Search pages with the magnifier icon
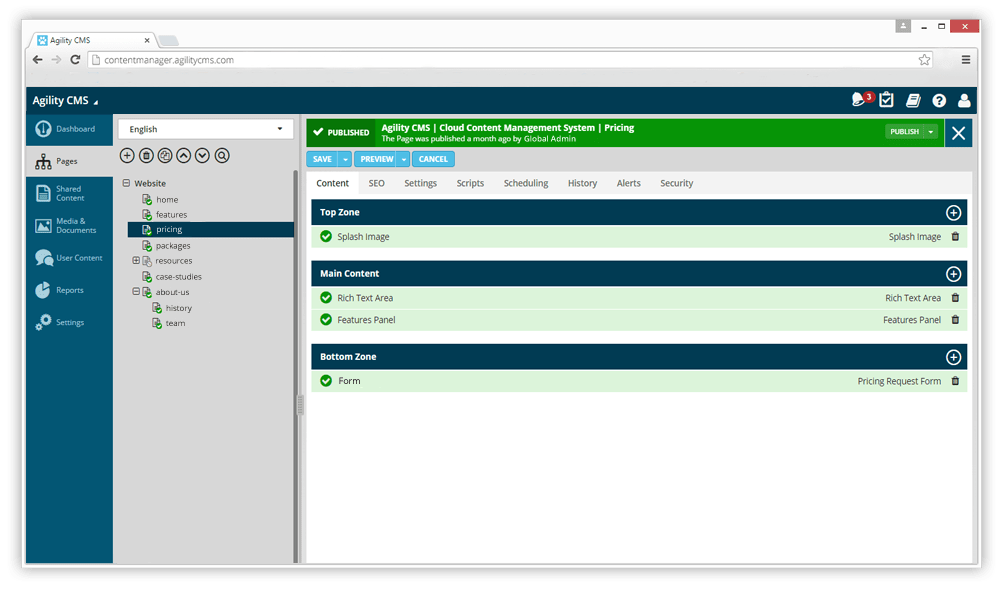Image resolution: width=1000 pixels, height=600 pixels. point(222,155)
